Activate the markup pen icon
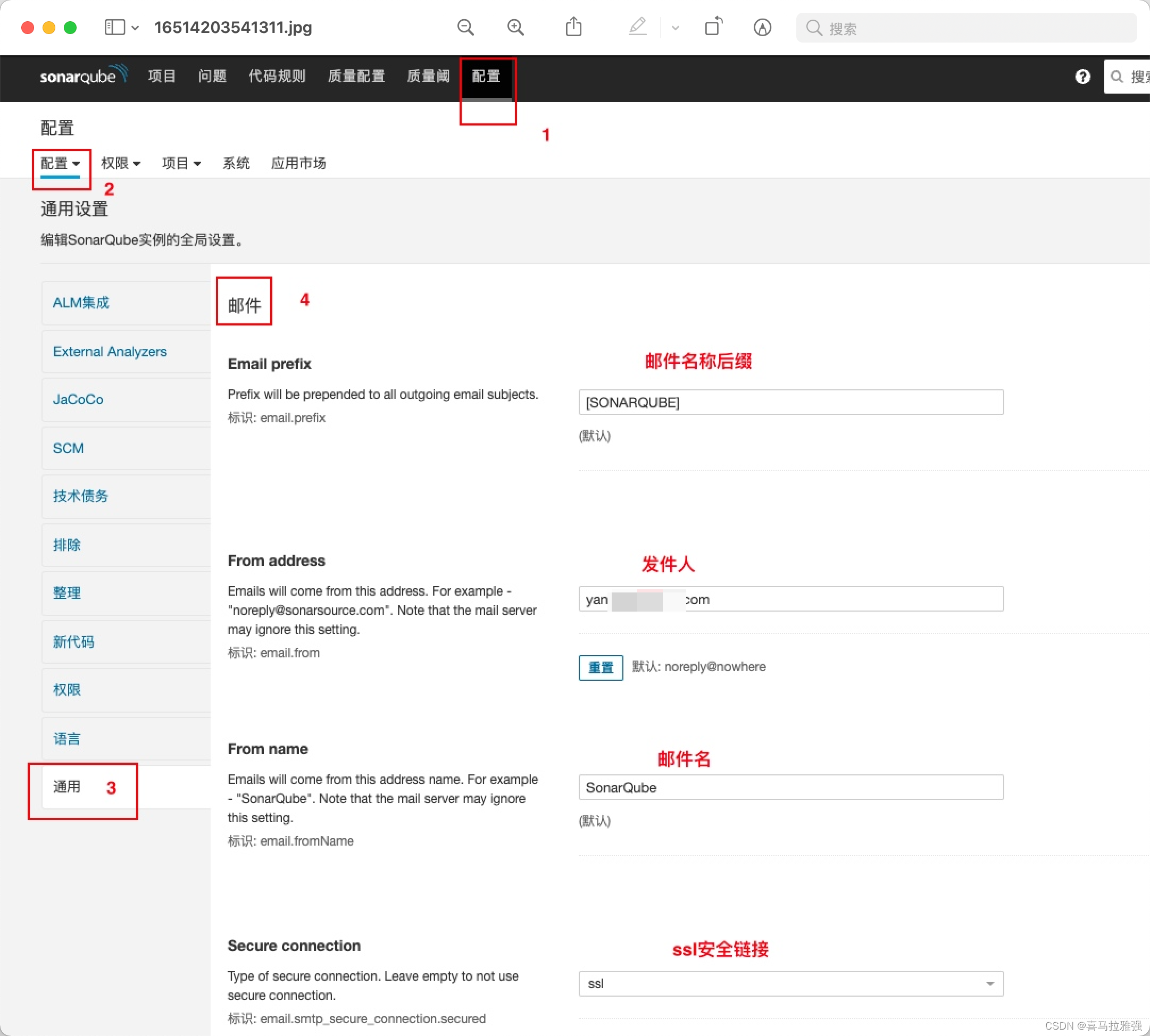 click(637, 27)
